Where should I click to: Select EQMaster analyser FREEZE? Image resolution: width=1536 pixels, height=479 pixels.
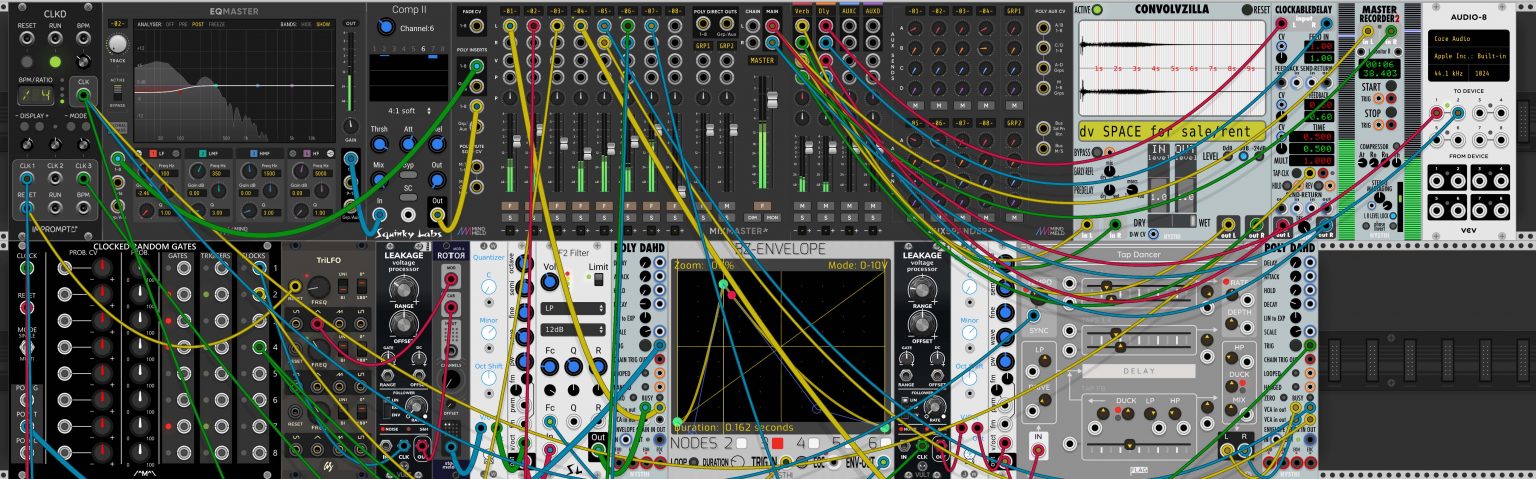click(x=216, y=24)
